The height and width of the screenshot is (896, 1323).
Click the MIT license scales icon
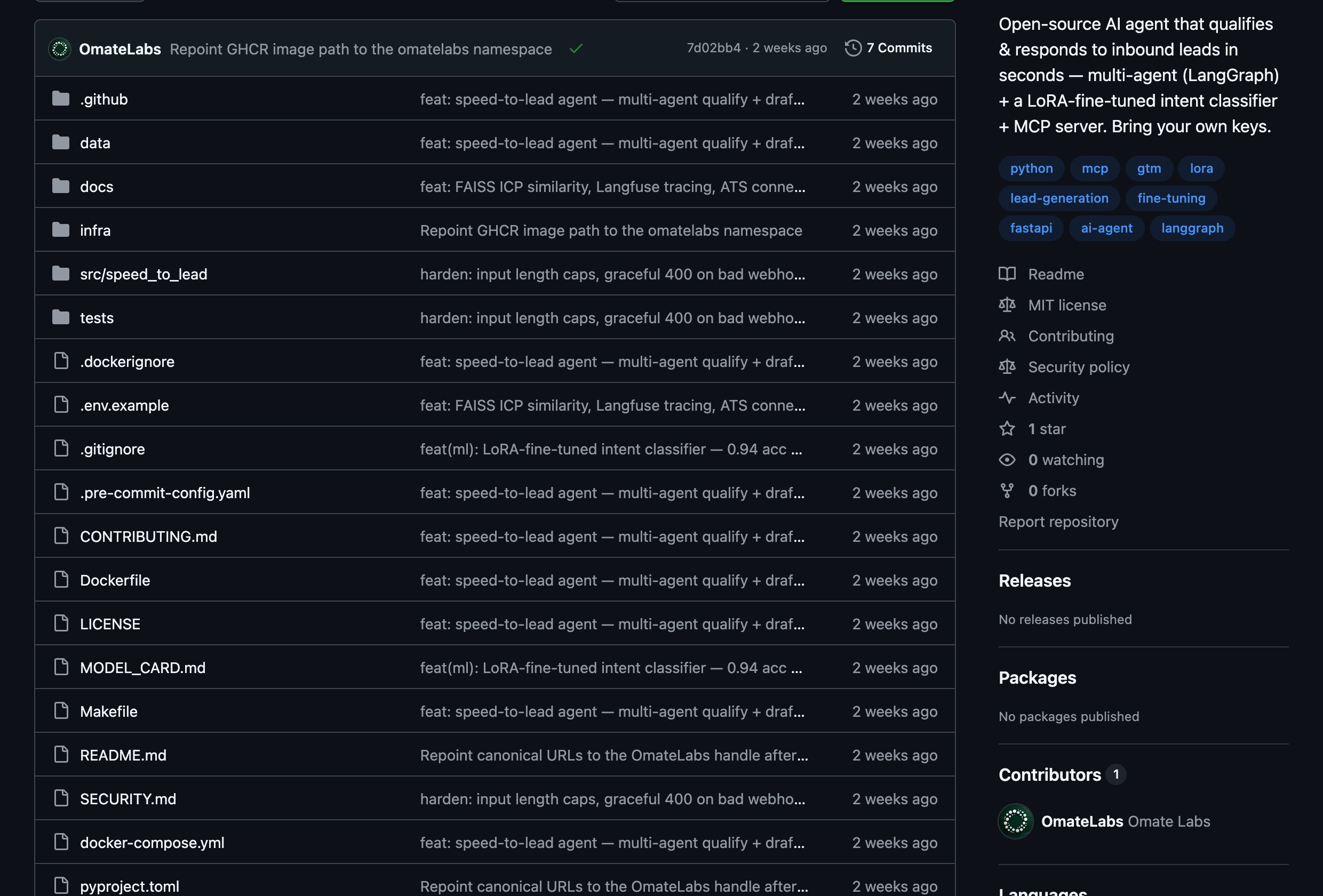point(1007,305)
